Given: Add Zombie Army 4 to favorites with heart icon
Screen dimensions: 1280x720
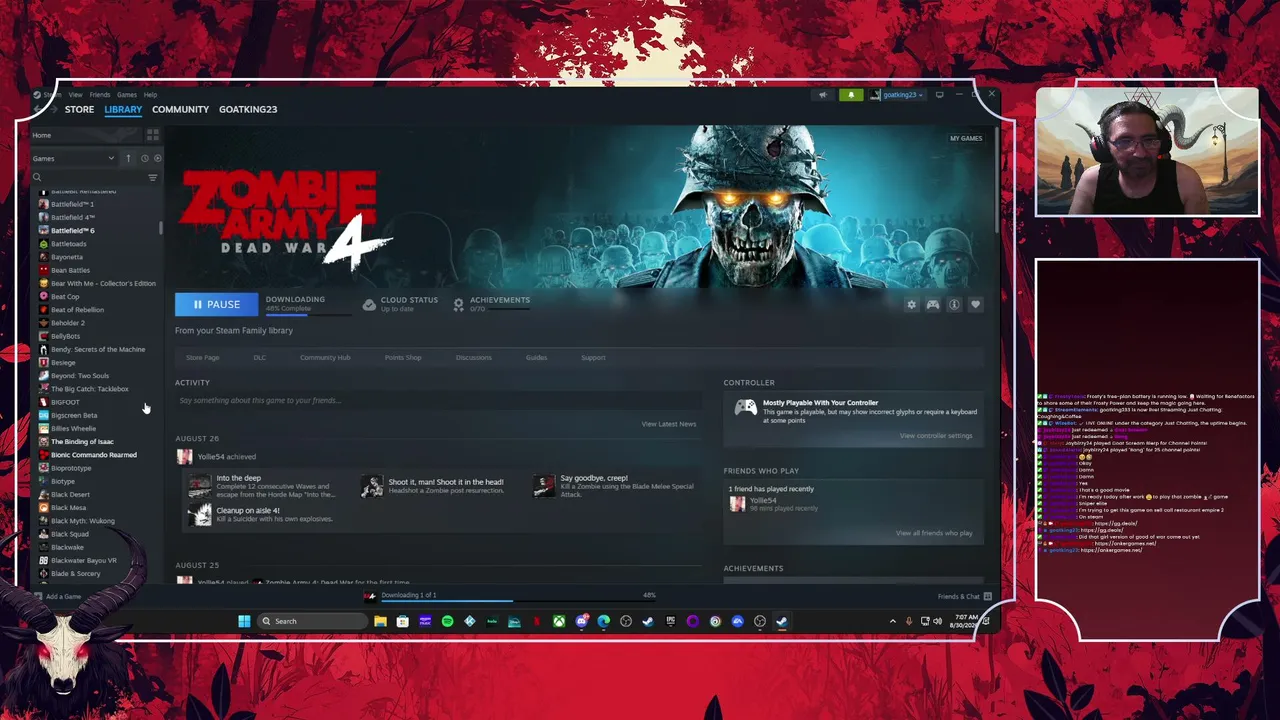Looking at the screenshot, I should (x=976, y=304).
